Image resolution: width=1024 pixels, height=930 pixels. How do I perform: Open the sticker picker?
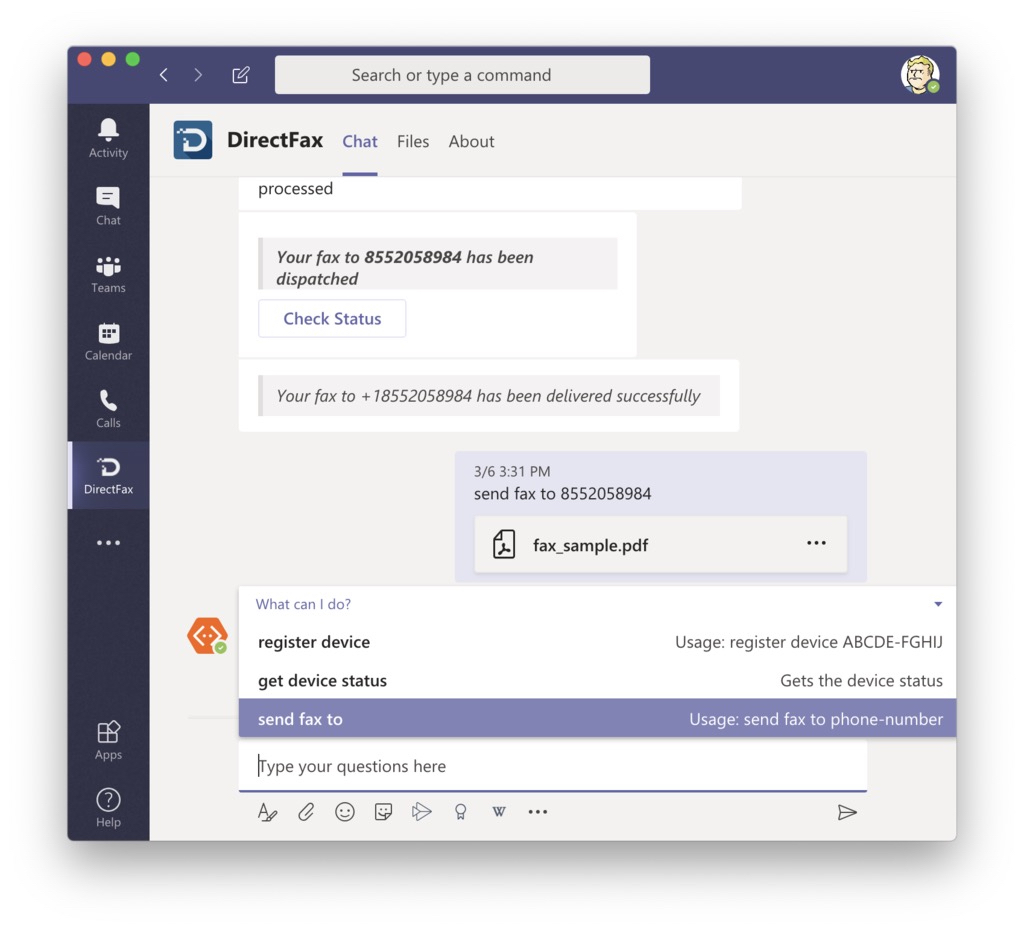(x=383, y=812)
